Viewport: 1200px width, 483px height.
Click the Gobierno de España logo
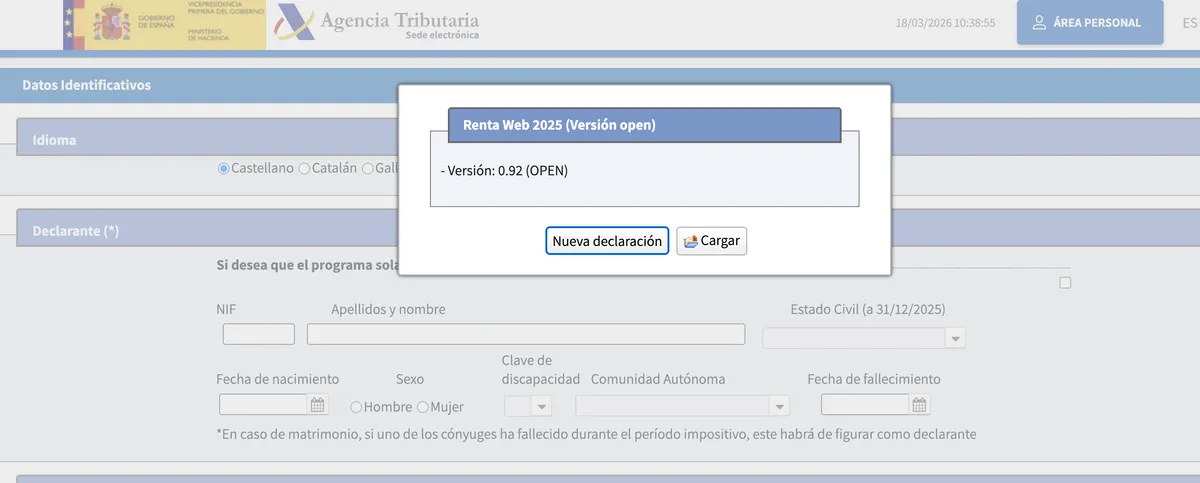[x=164, y=24]
